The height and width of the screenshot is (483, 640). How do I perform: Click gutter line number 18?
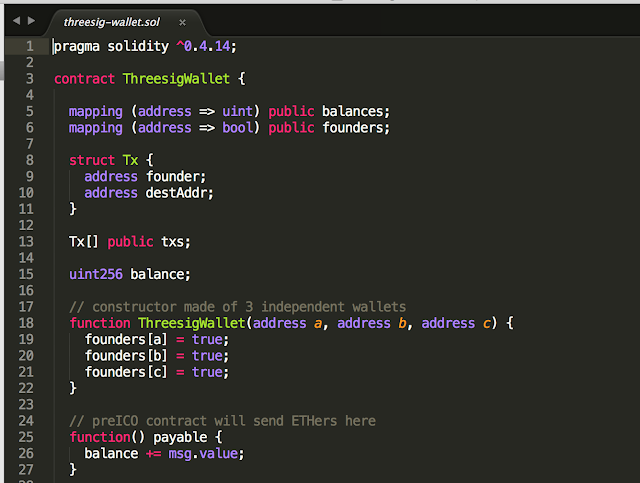(26, 323)
